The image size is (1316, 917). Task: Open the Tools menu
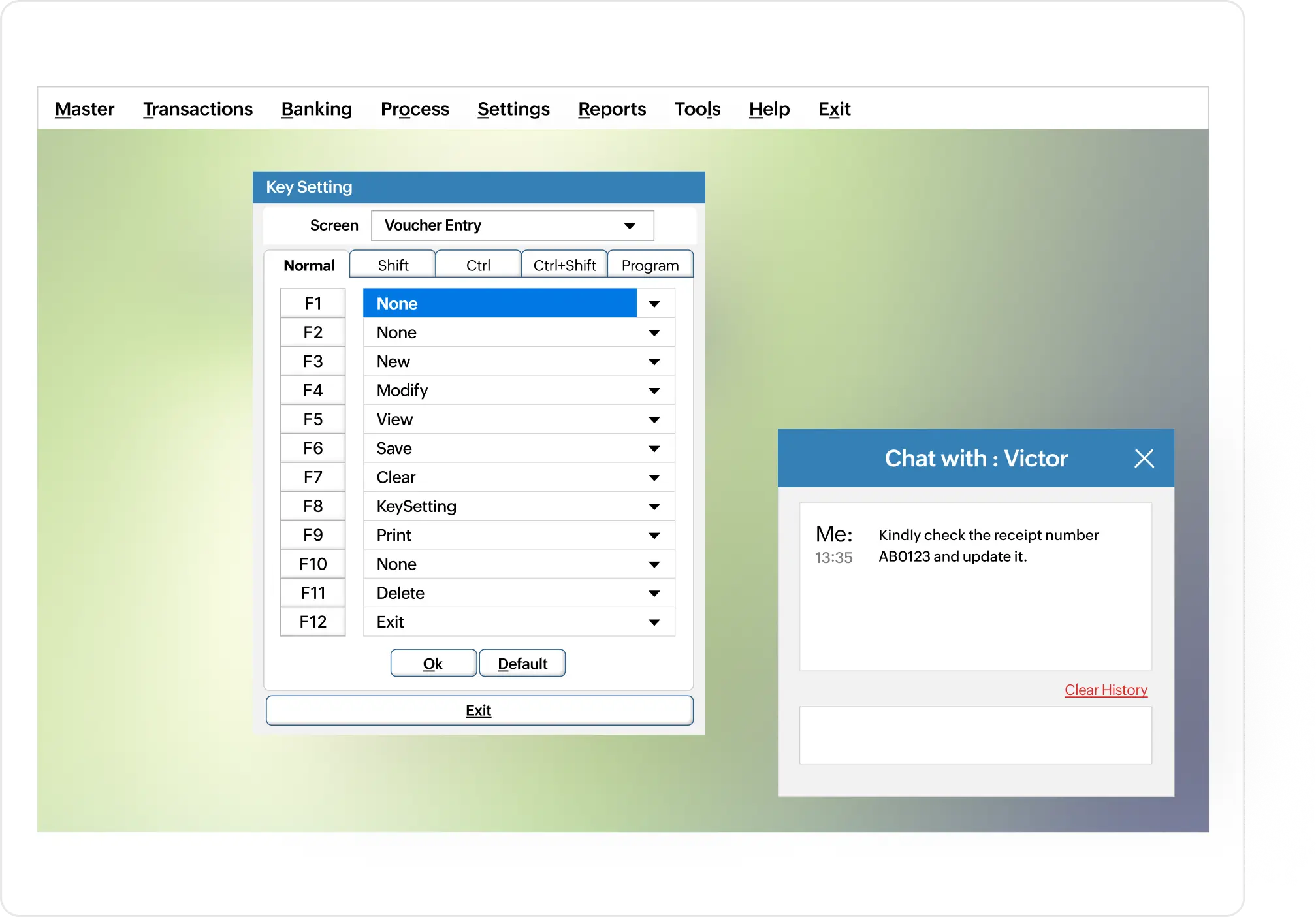click(x=697, y=108)
